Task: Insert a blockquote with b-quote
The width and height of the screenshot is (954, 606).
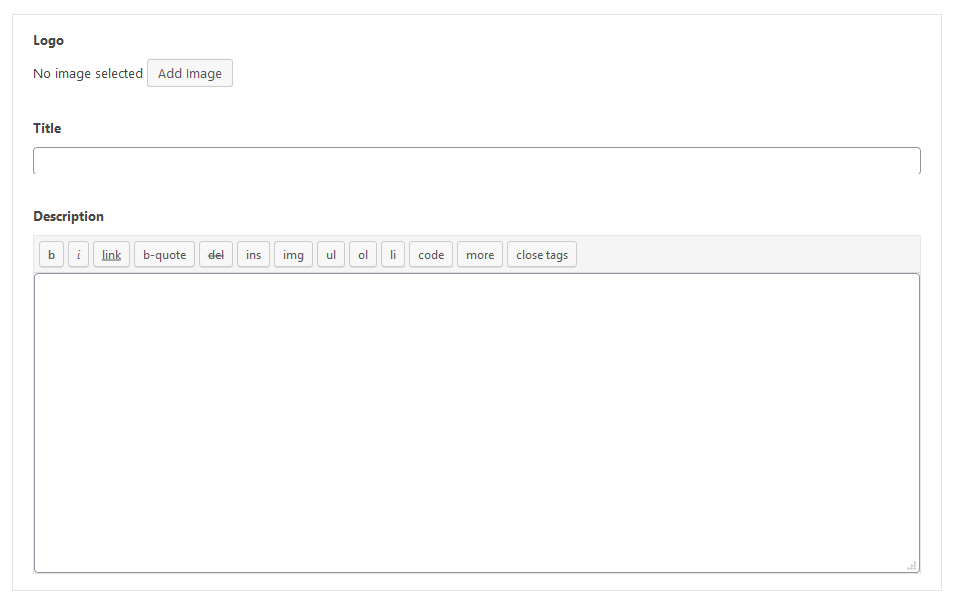Action: (x=163, y=254)
